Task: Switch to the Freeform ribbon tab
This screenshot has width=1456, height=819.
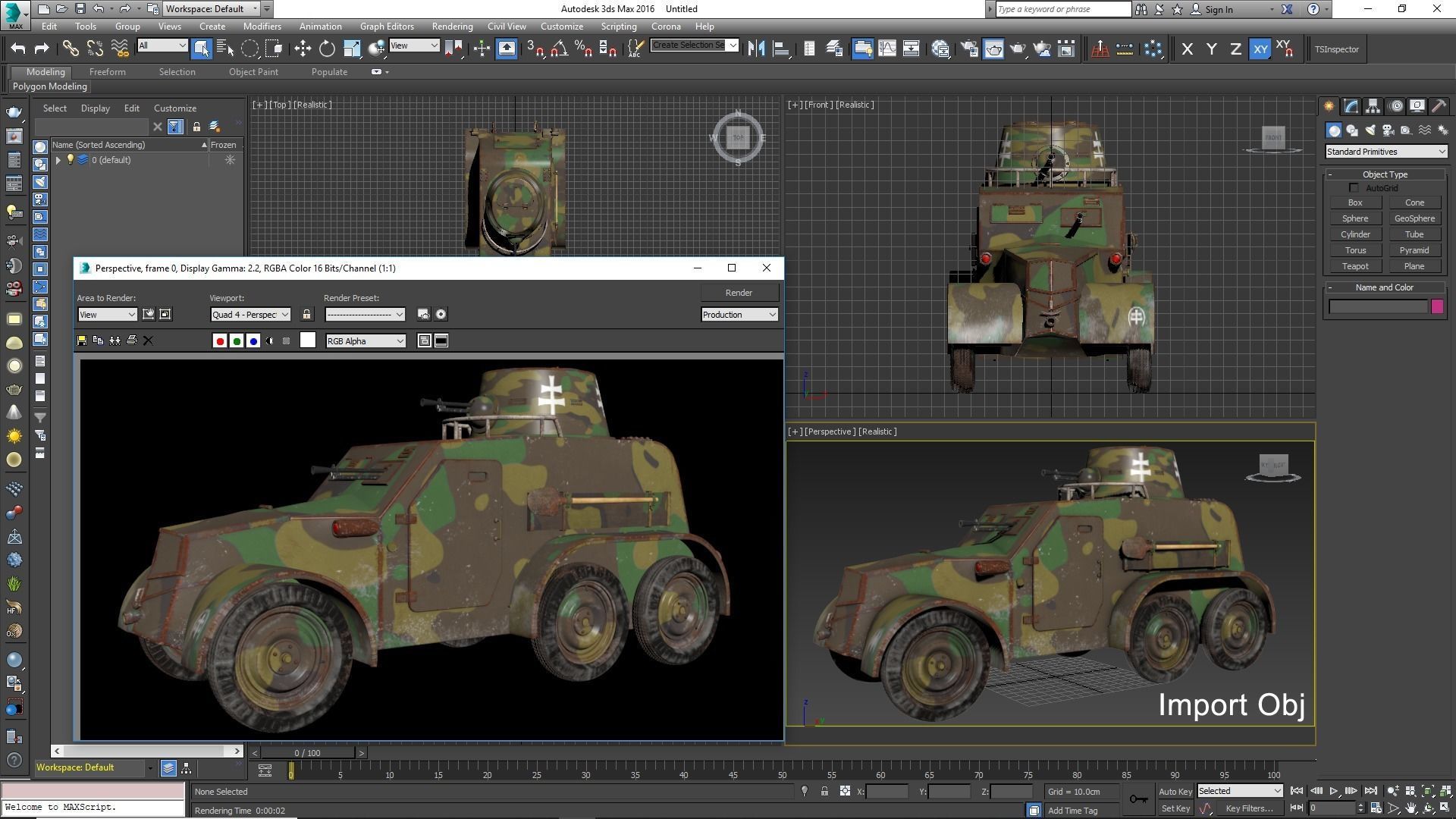Action: [x=108, y=72]
